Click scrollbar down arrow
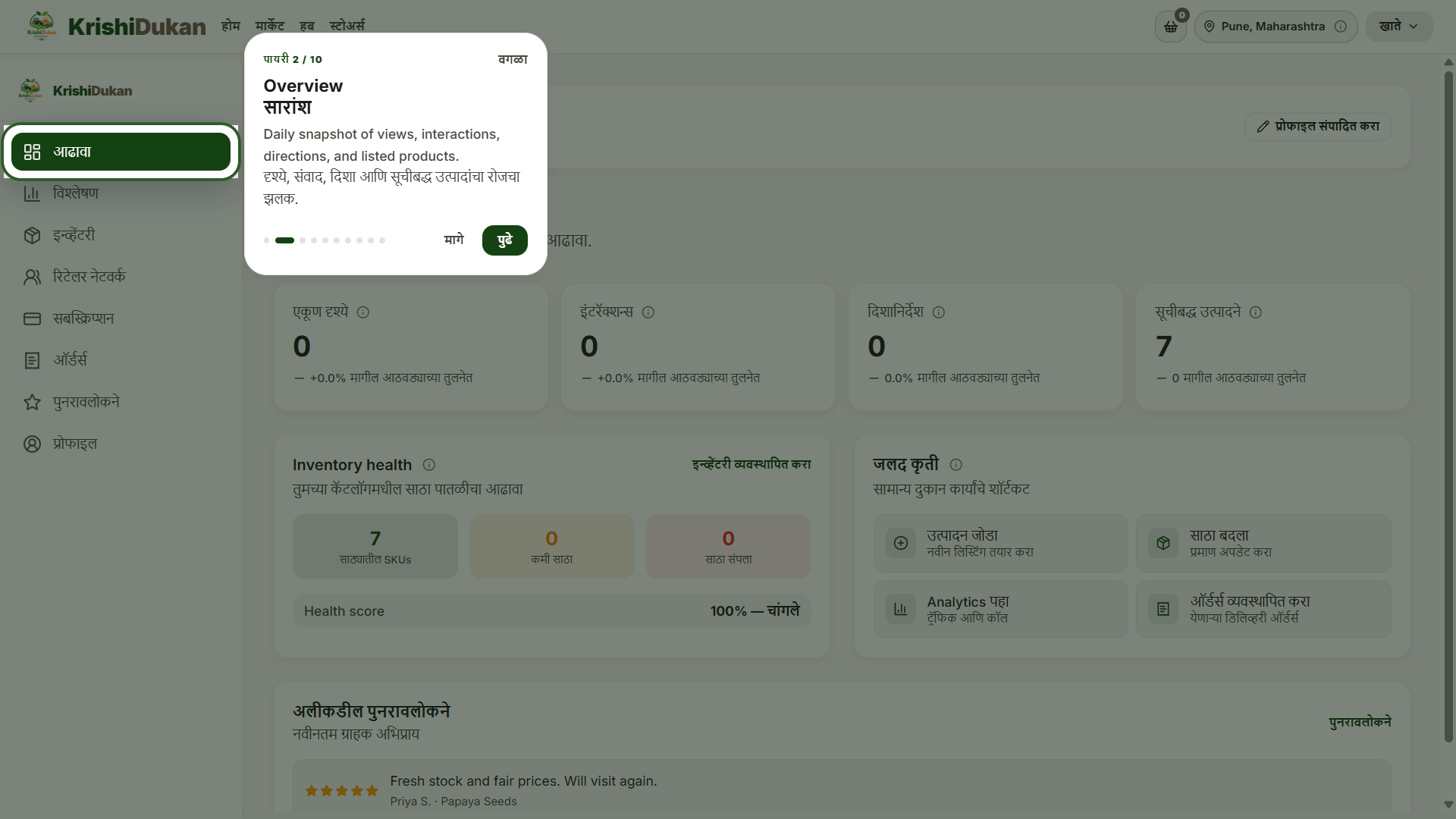Viewport: 1456px width, 819px height. [1448, 805]
